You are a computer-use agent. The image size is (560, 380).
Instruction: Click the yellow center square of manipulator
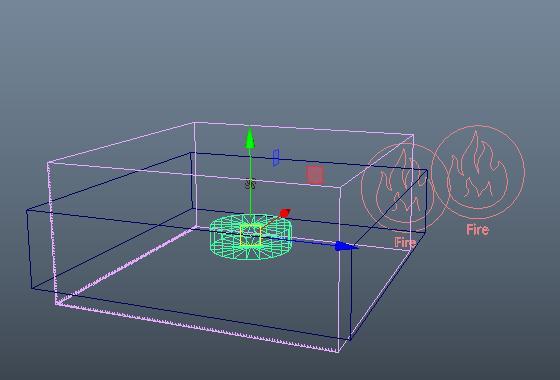251,236
